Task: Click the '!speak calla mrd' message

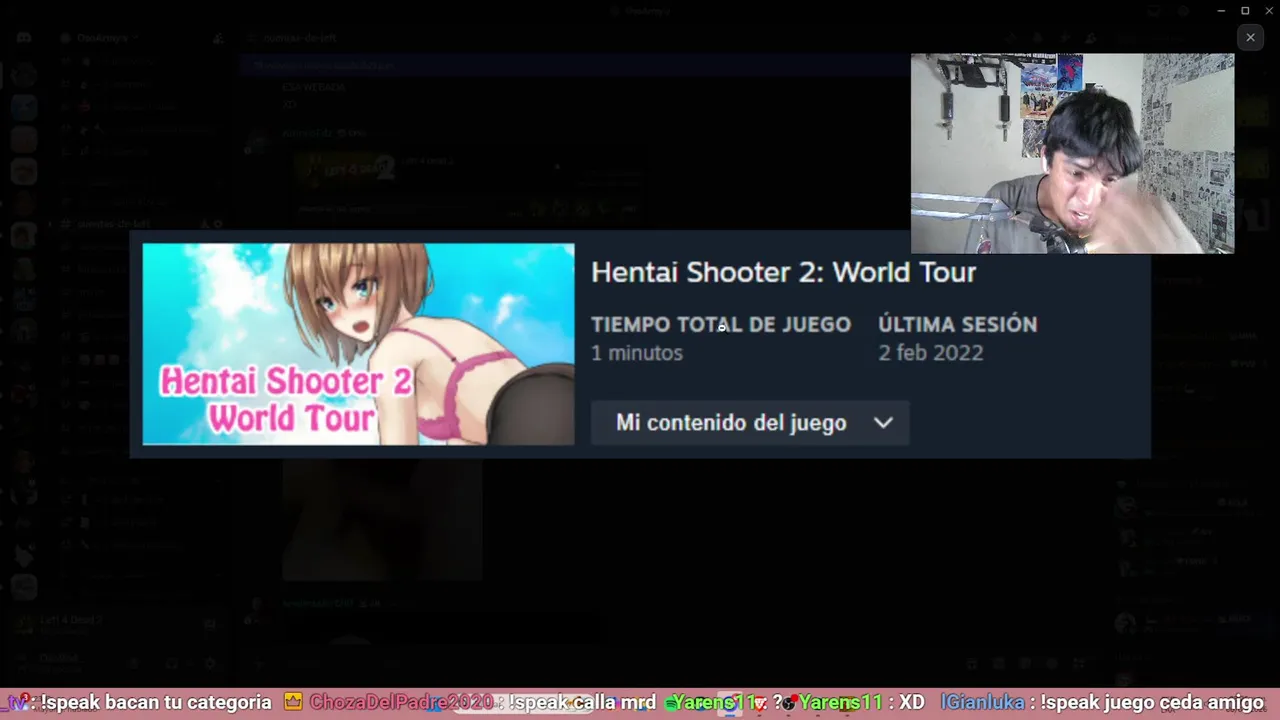Action: [x=582, y=703]
